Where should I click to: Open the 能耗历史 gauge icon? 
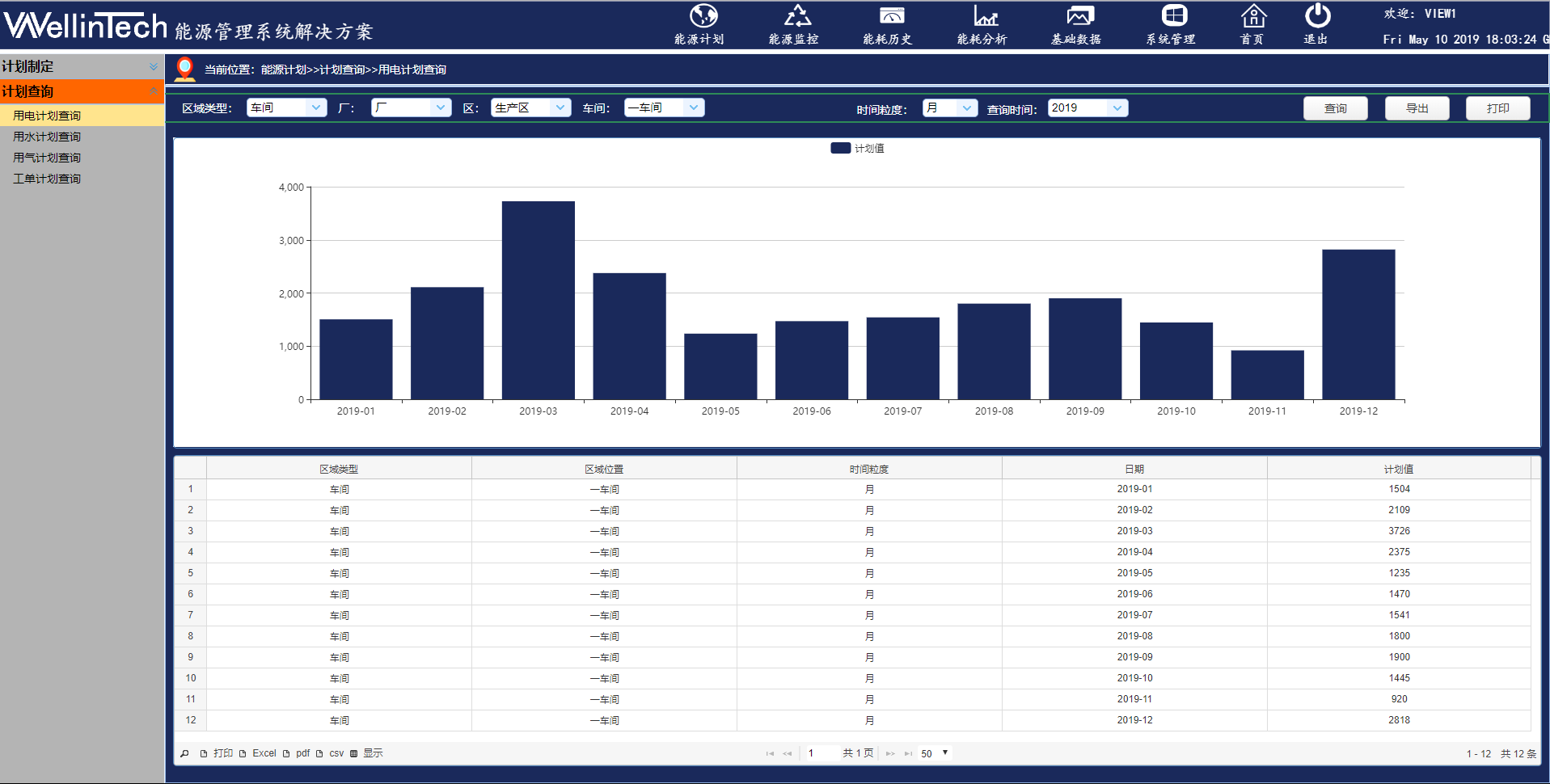(x=892, y=16)
